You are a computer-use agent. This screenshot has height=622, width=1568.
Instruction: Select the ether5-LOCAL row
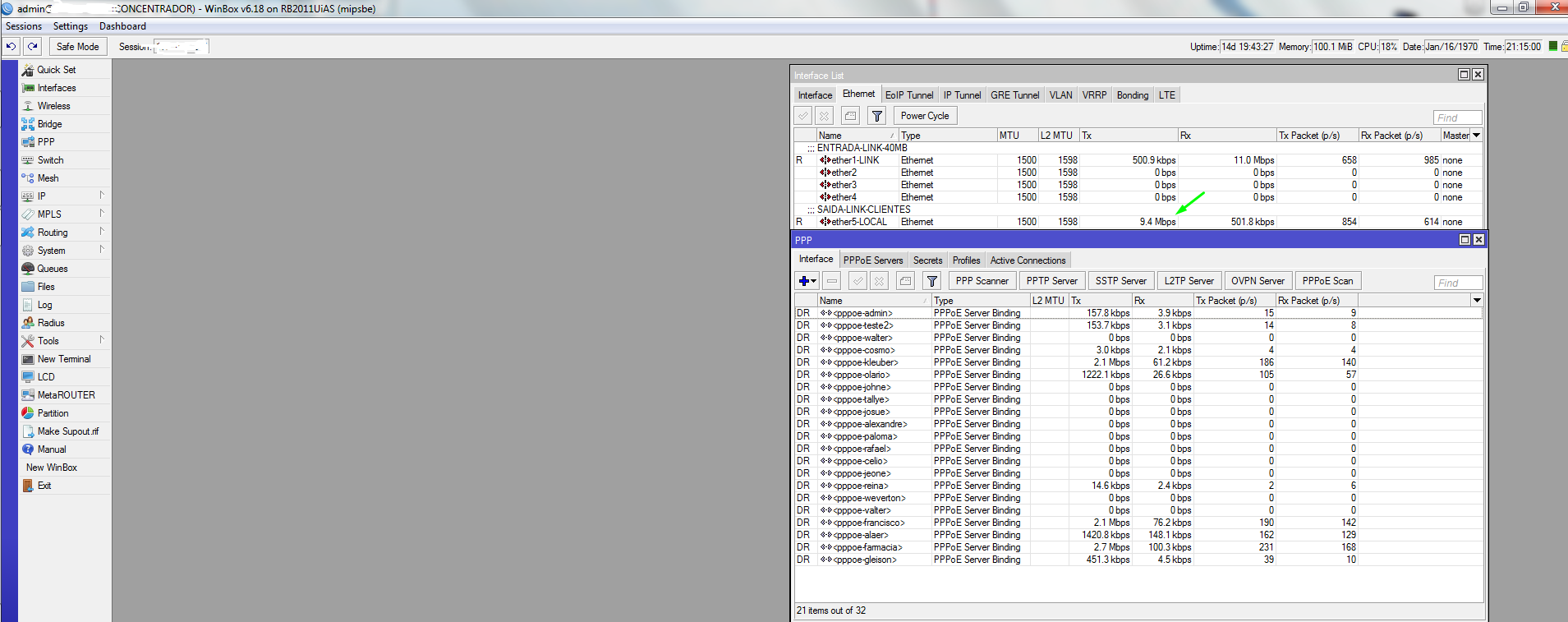pos(1138,222)
